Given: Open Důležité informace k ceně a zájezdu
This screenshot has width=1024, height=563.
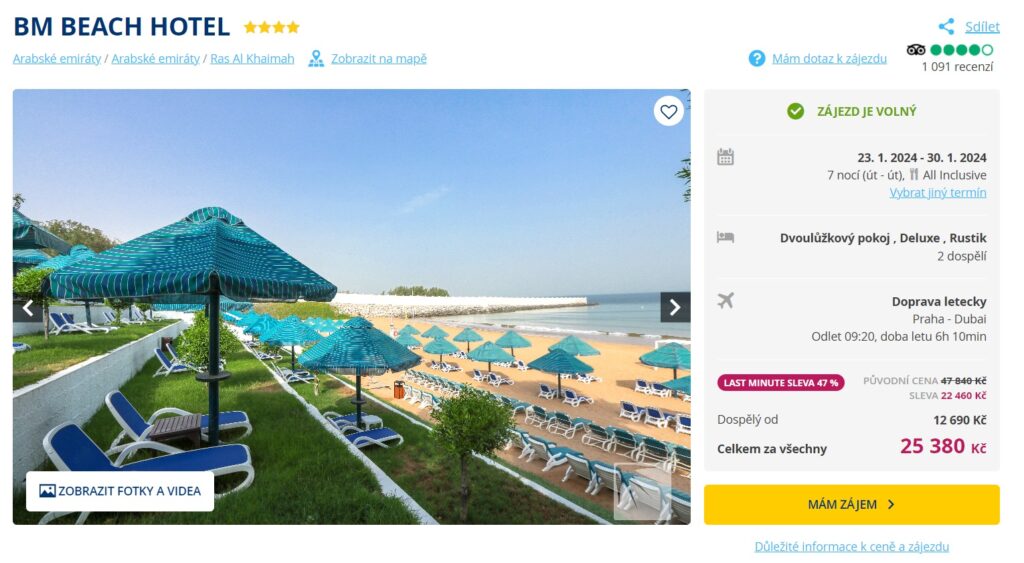Looking at the screenshot, I should click(852, 547).
